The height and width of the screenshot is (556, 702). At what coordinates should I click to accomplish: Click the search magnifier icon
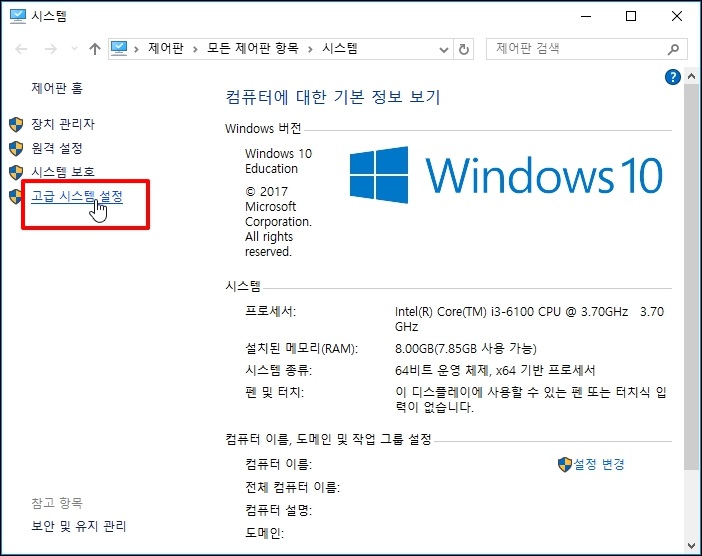(x=673, y=49)
